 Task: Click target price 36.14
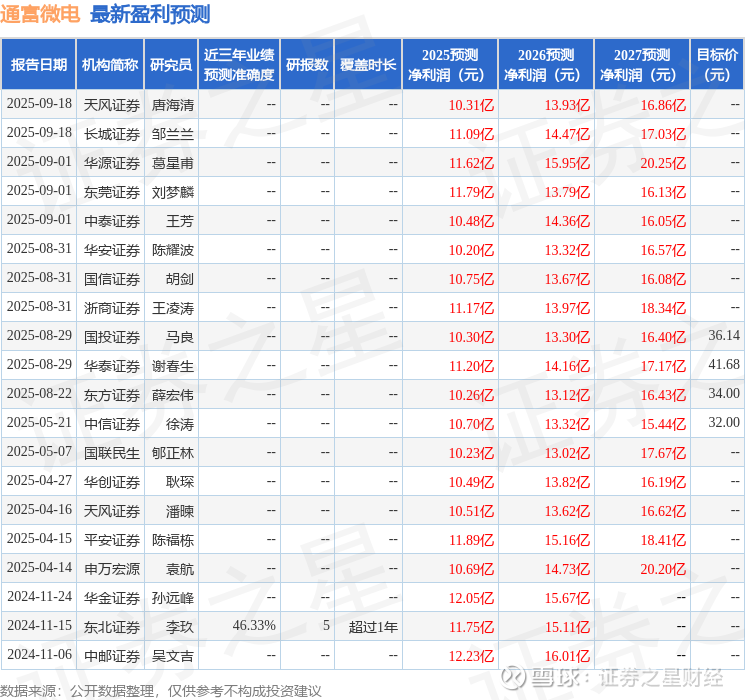pyautogui.click(x=724, y=335)
